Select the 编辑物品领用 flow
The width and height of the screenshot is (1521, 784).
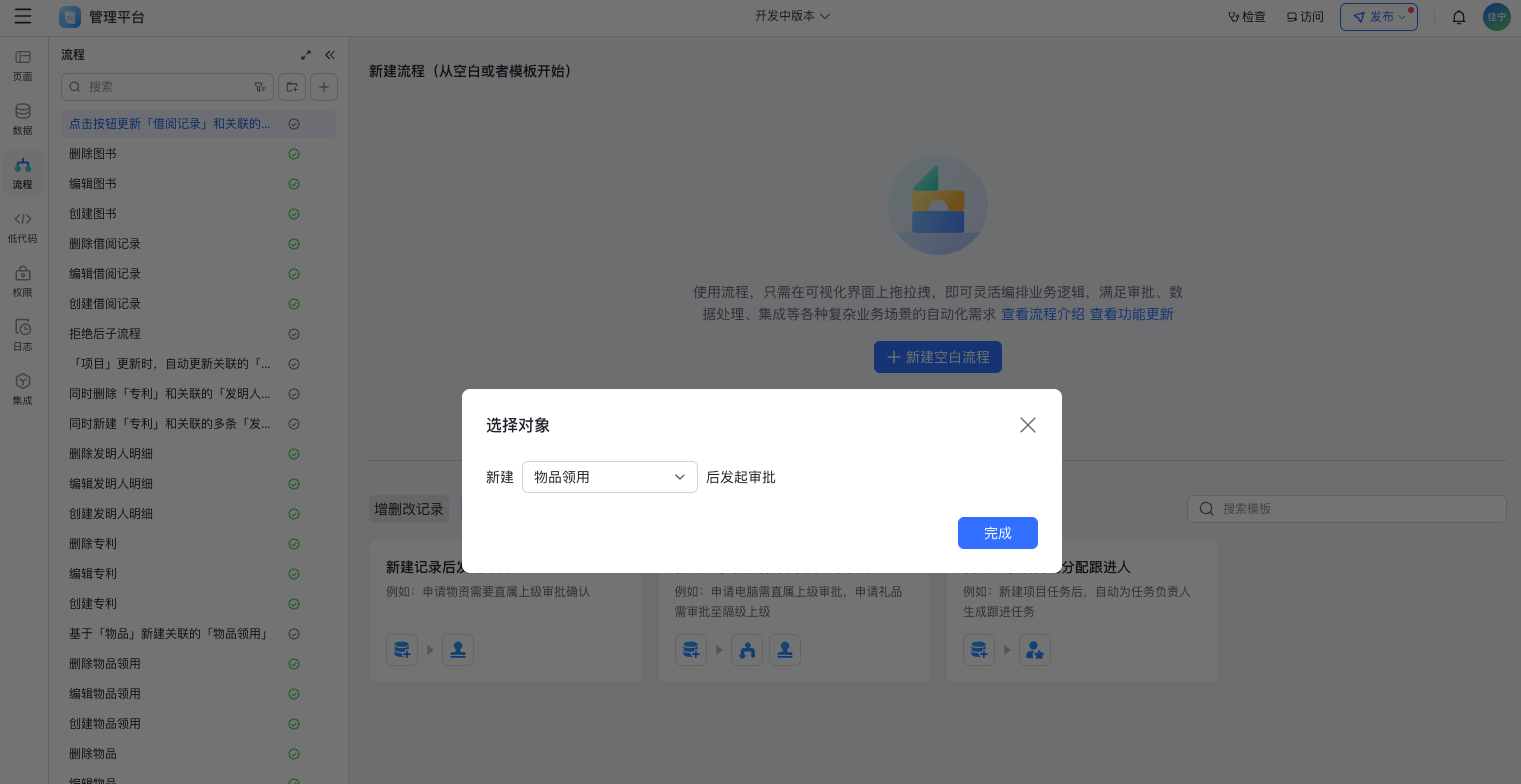coord(198,694)
